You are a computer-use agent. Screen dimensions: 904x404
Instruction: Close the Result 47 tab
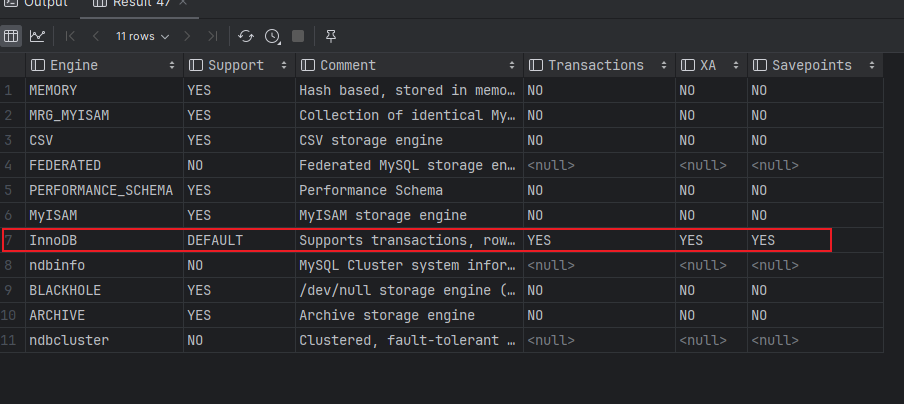182,4
